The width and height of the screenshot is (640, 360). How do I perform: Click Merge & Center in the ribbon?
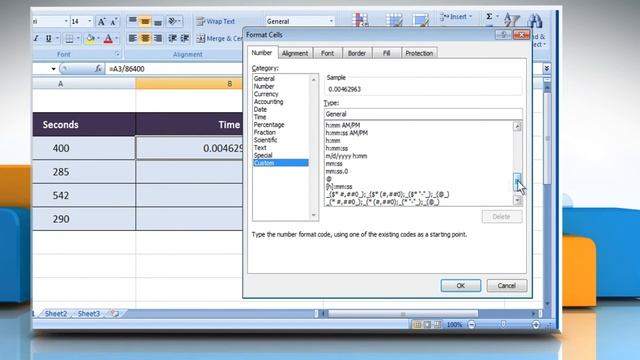click(219, 38)
